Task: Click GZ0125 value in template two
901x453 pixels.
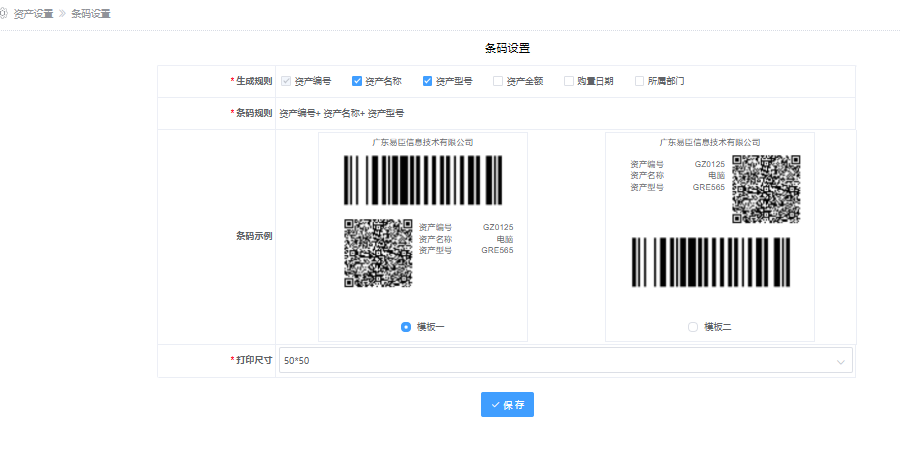Action: (x=710, y=164)
